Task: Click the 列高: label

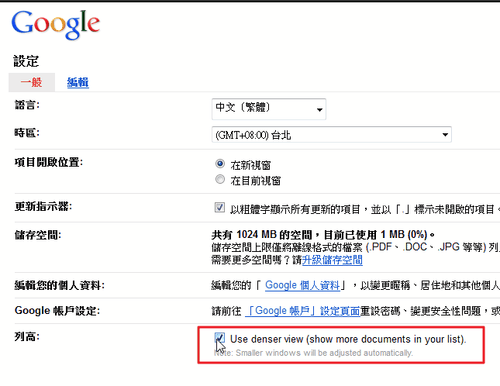Action: [x=27, y=336]
